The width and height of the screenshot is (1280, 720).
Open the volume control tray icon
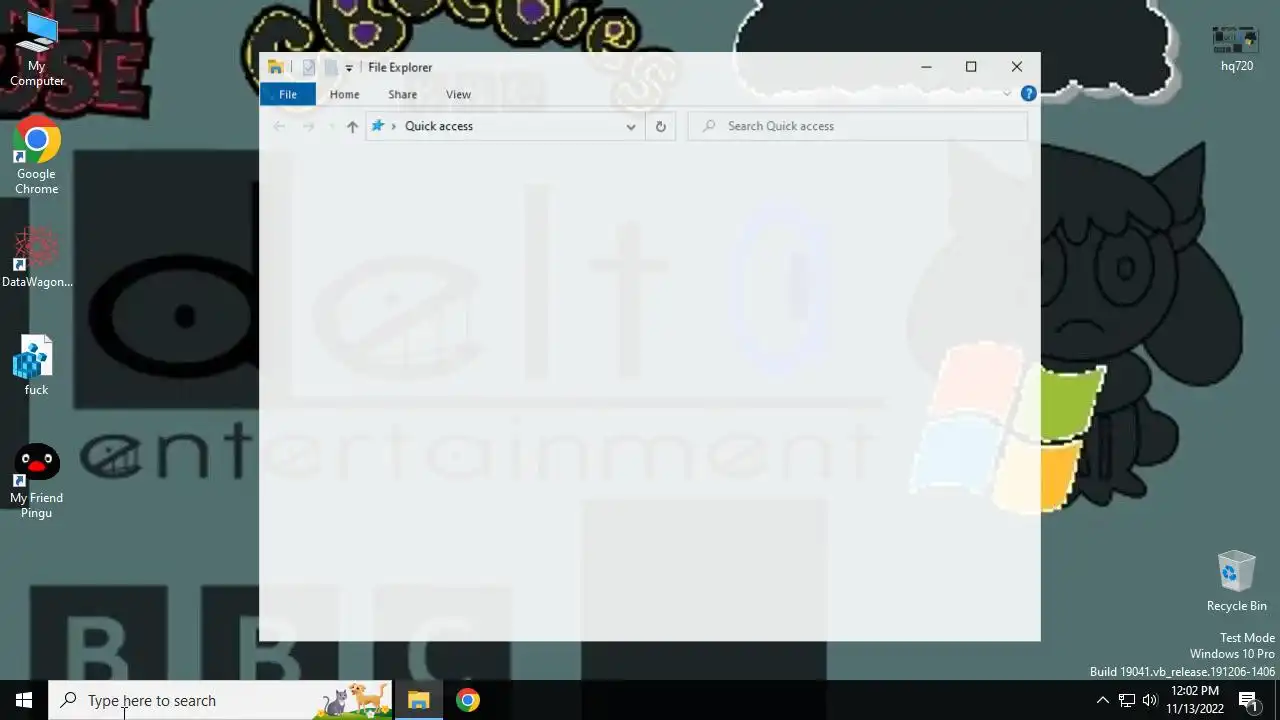coord(1150,700)
